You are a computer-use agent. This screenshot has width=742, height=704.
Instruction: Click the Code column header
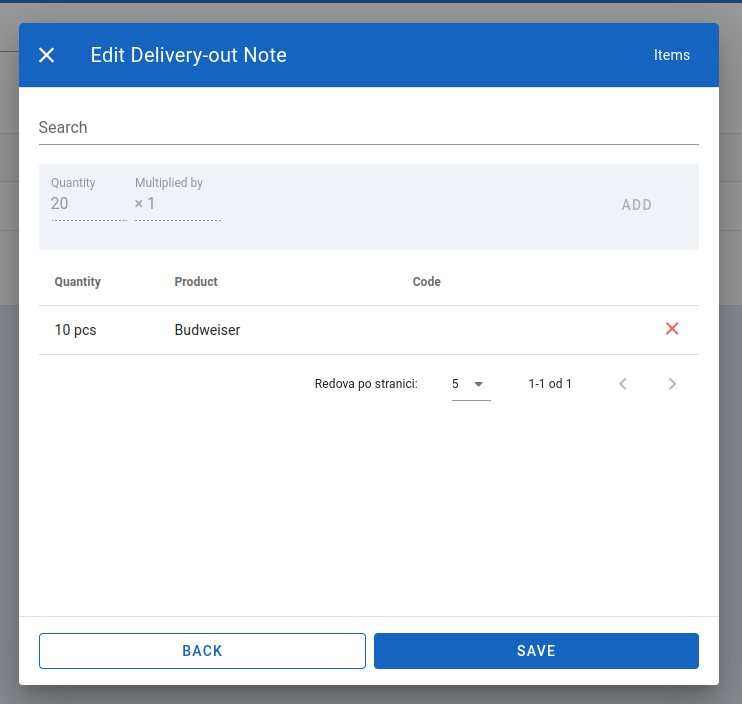(x=426, y=282)
